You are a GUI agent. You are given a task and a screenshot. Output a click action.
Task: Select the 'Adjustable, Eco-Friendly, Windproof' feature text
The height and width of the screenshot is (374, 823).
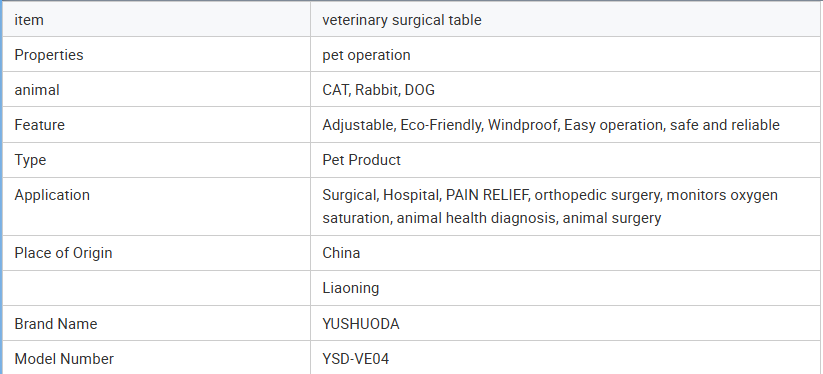click(x=440, y=125)
